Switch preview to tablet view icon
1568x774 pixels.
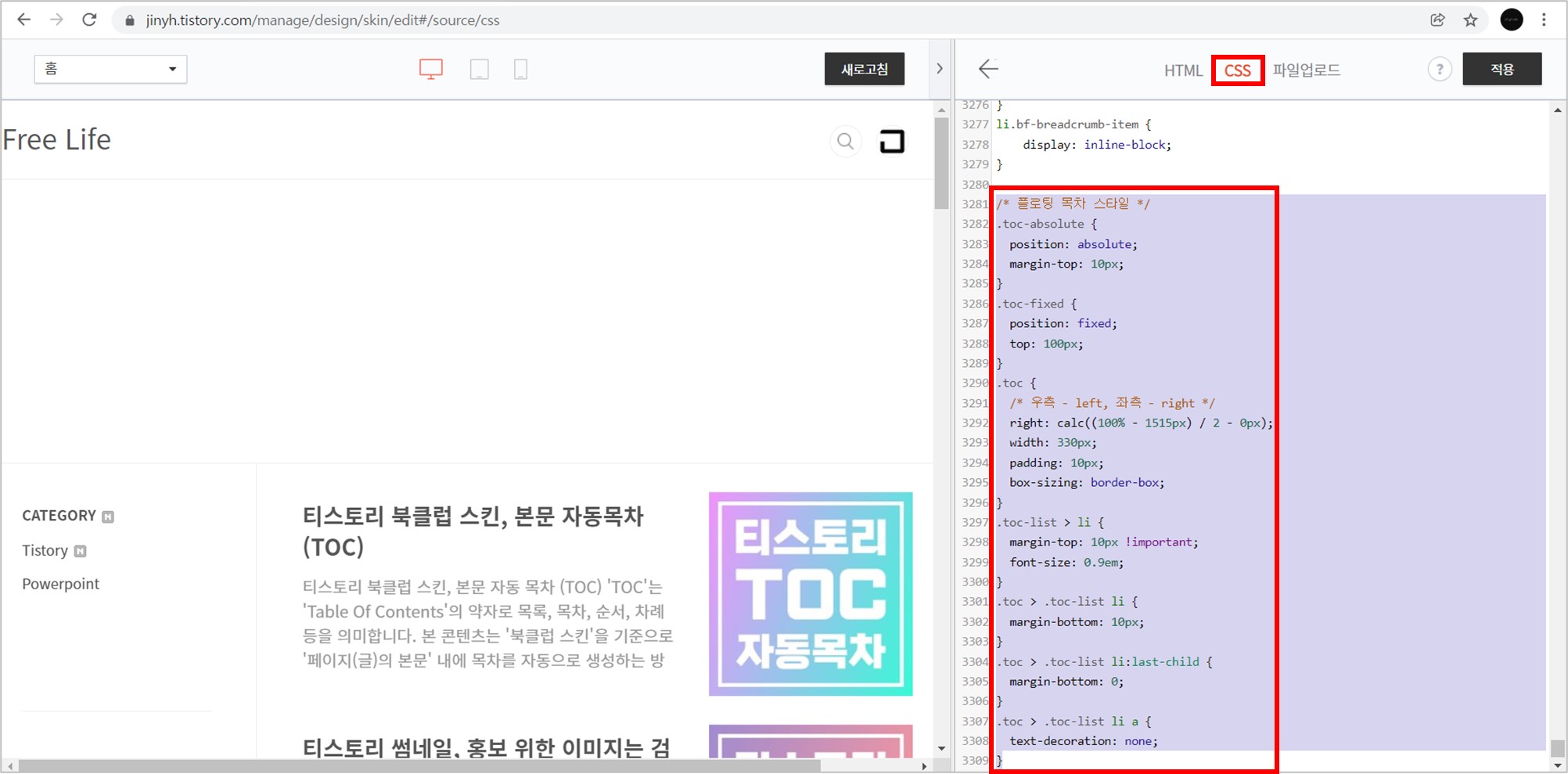click(480, 69)
